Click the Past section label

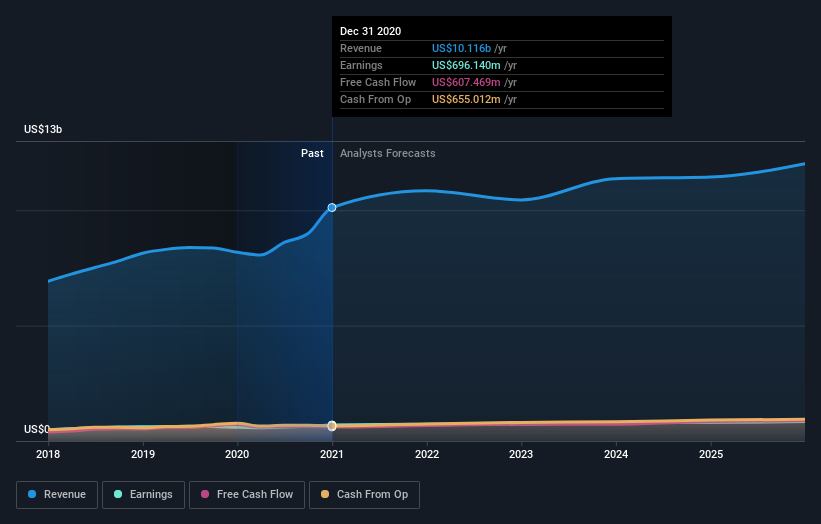[312, 153]
